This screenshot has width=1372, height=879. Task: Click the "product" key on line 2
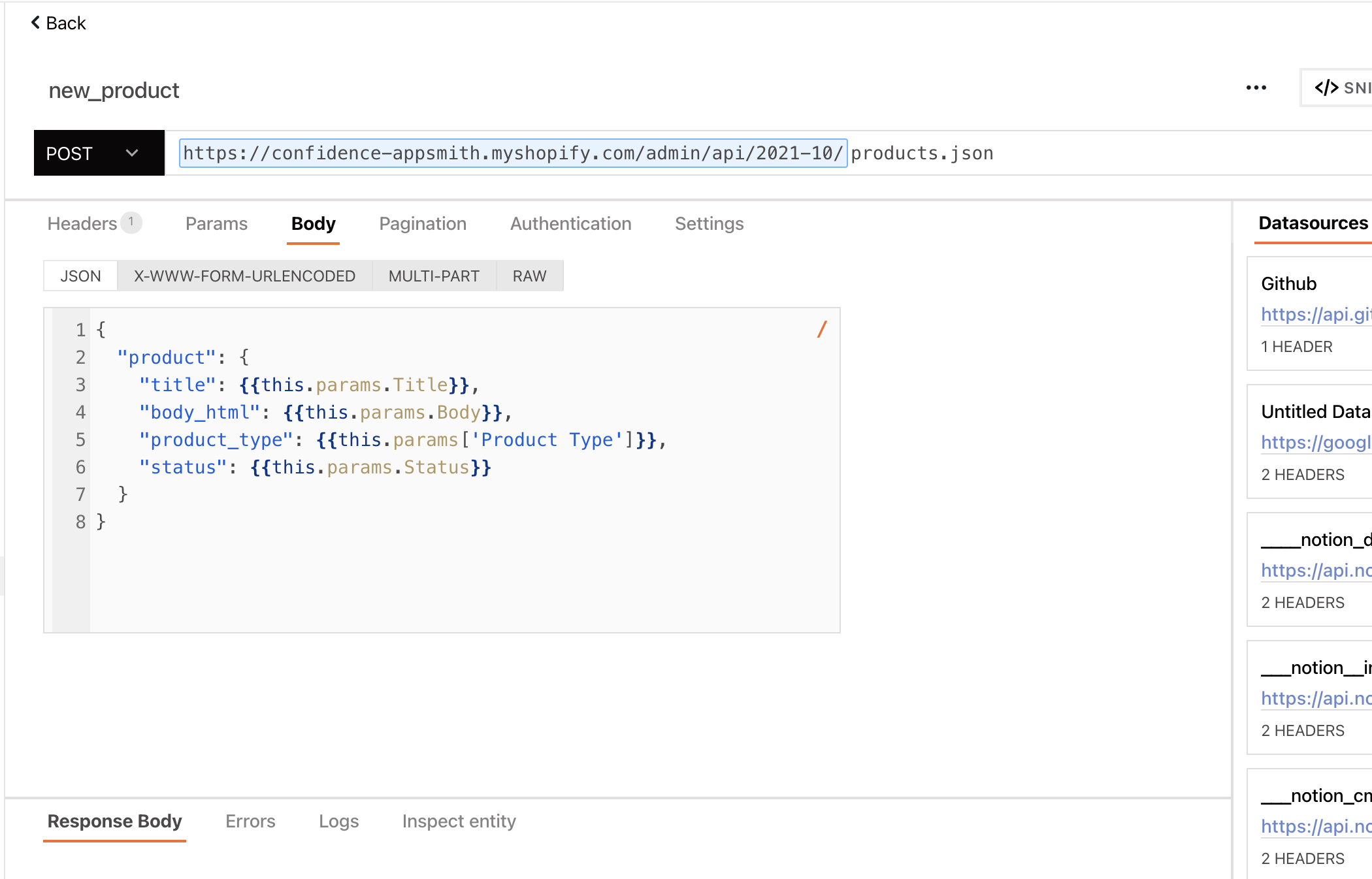tap(166, 357)
